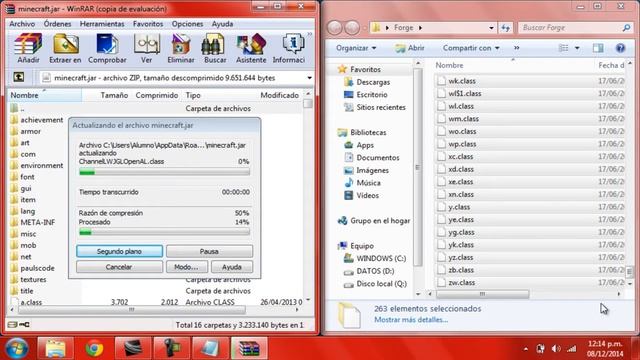Screen dimensions: 640x360
Task: Open the archive path dropdown arrow
Action: click(x=309, y=78)
